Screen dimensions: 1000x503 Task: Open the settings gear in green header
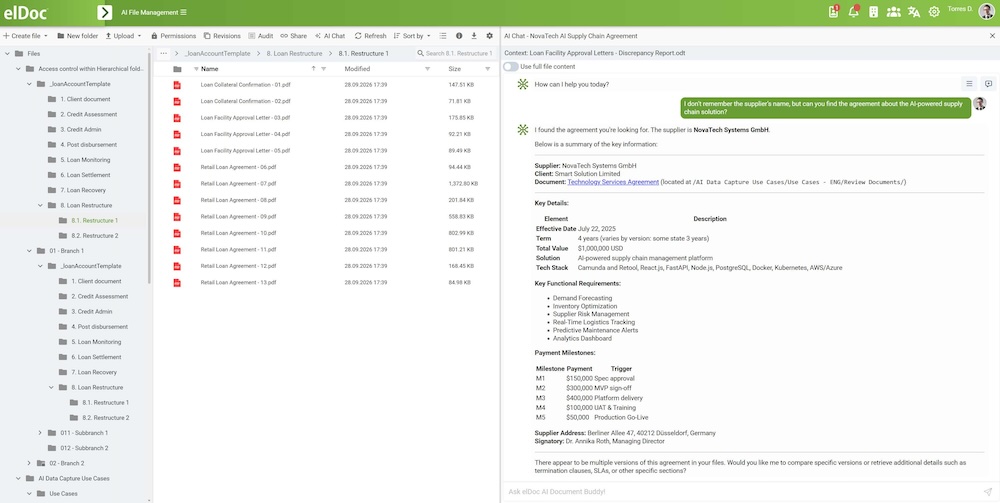pyautogui.click(x=934, y=11)
